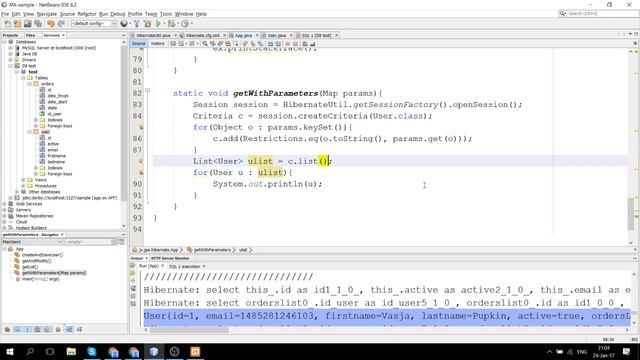The height and width of the screenshot is (360, 640).
Task: Open the Members dropdown in Navigator
Action: click(x=32, y=242)
